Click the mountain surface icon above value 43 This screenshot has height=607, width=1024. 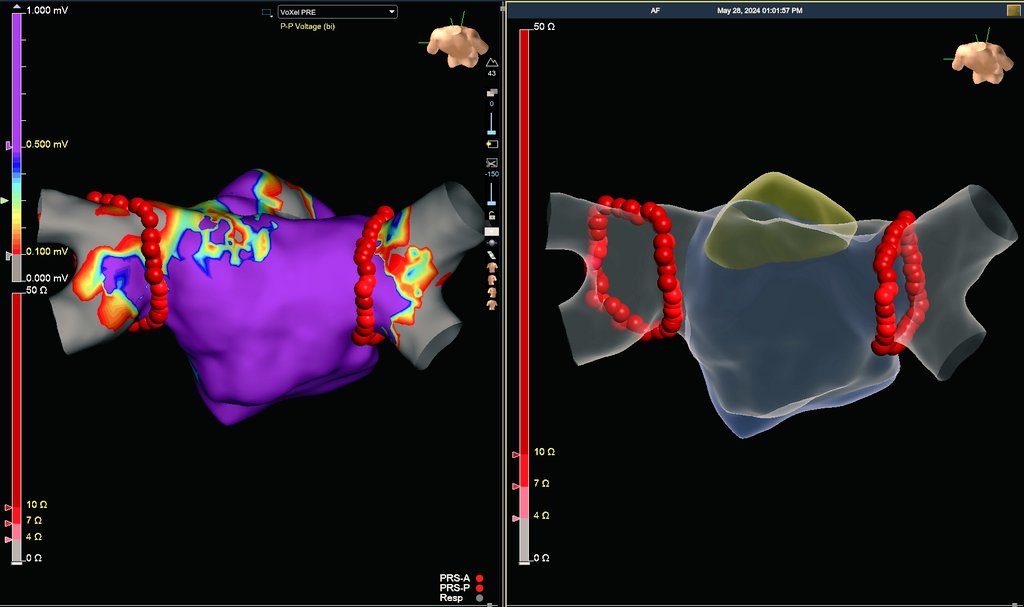[492, 63]
